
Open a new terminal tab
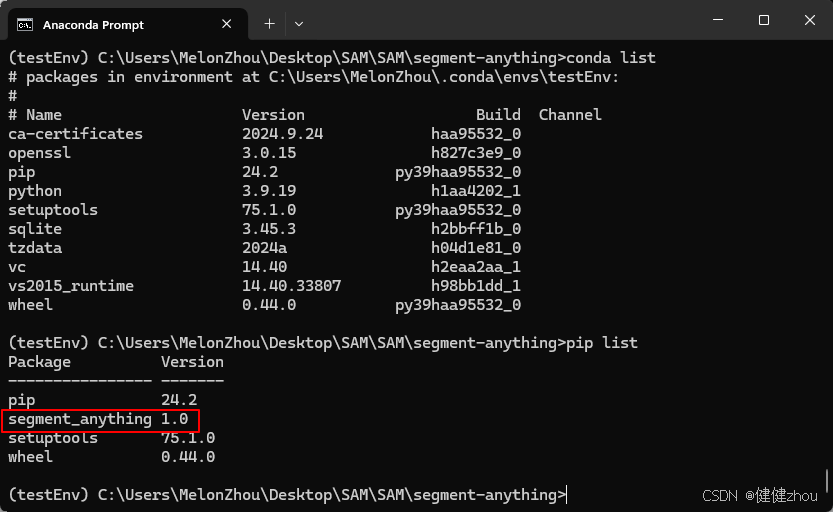click(x=269, y=24)
